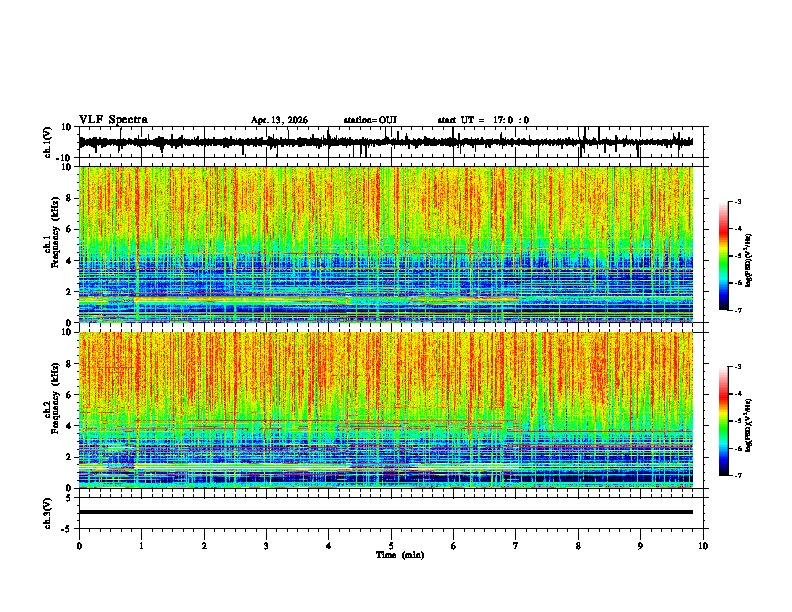Click the "8" kHz tick of ch.1 spectrogram
The height and width of the screenshot is (612, 792).
[70, 198]
